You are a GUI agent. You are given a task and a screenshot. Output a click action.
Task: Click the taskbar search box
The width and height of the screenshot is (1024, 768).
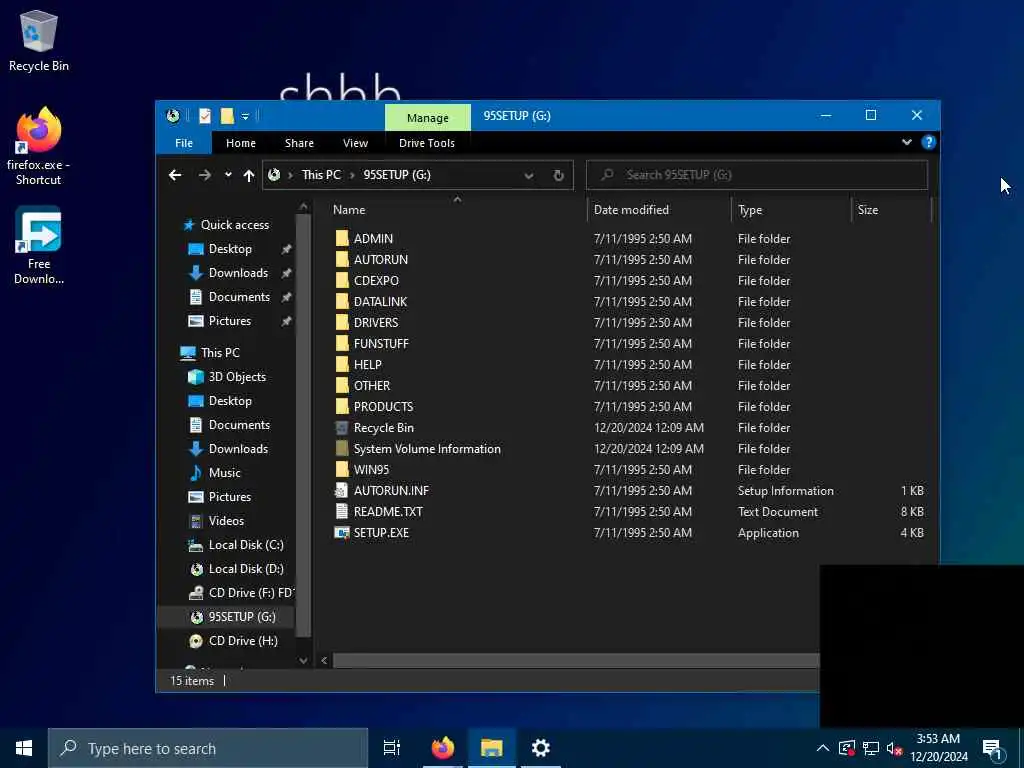coord(208,748)
